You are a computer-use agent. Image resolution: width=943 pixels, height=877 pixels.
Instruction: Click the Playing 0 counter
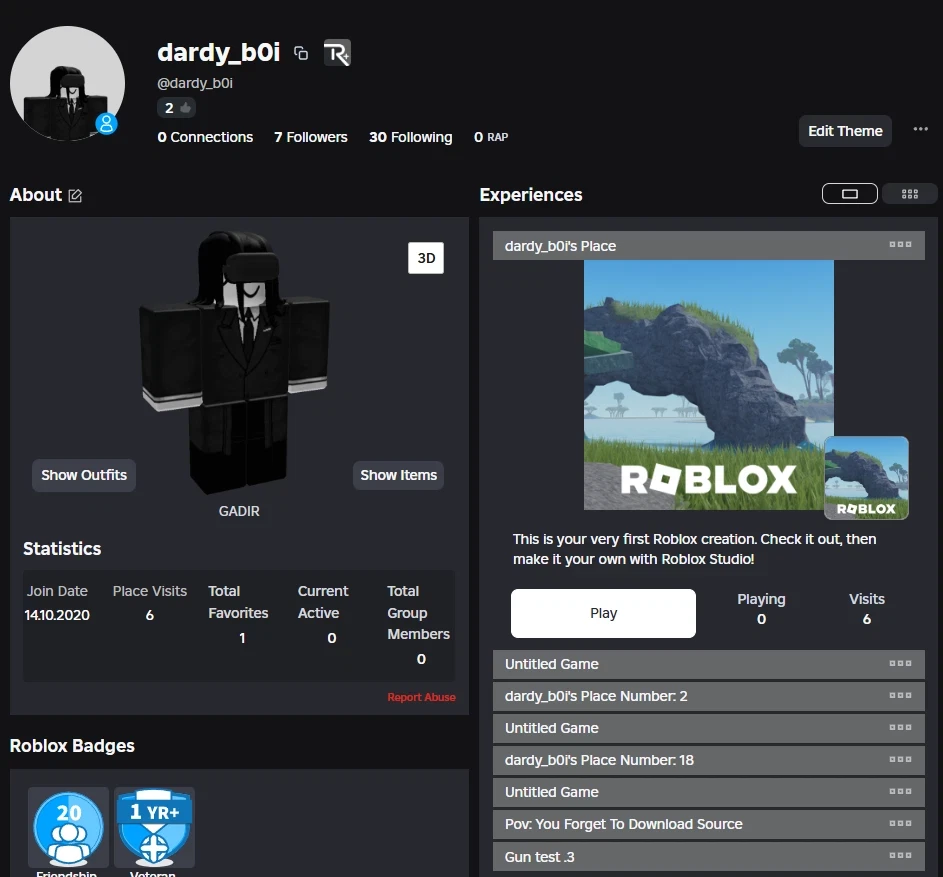[x=761, y=609]
